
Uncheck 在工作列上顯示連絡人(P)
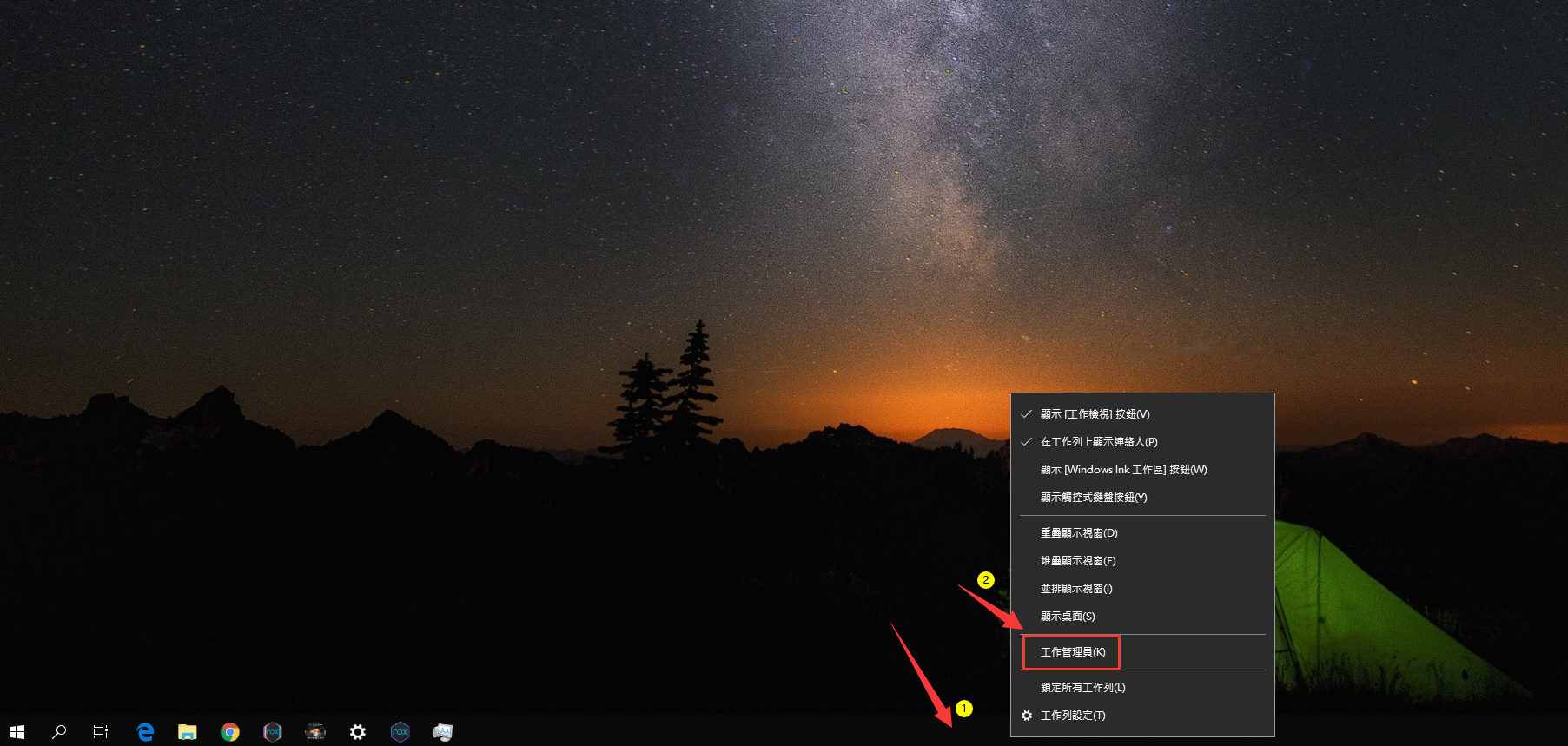[x=1142, y=442]
